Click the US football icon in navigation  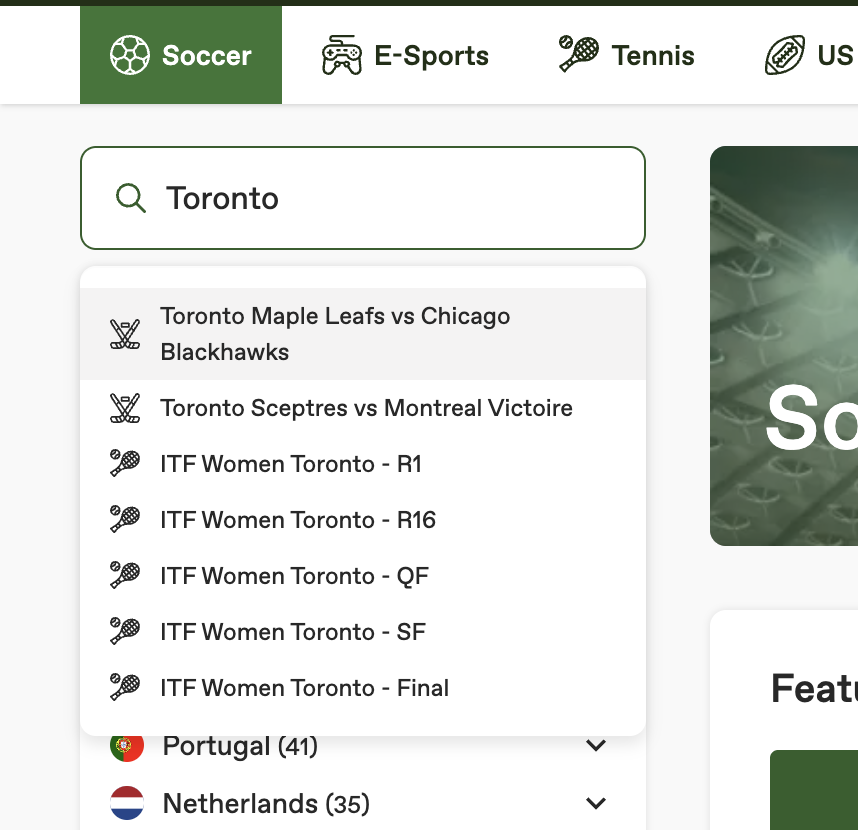coord(785,56)
